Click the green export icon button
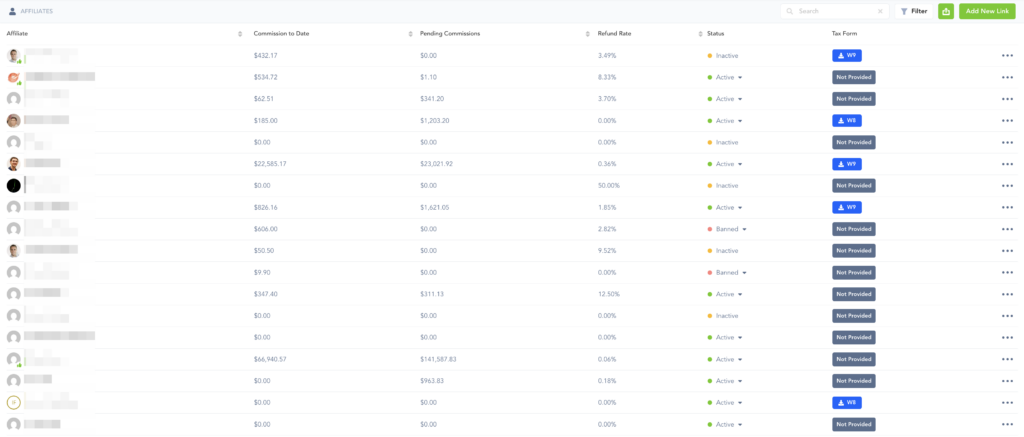 pos(945,11)
